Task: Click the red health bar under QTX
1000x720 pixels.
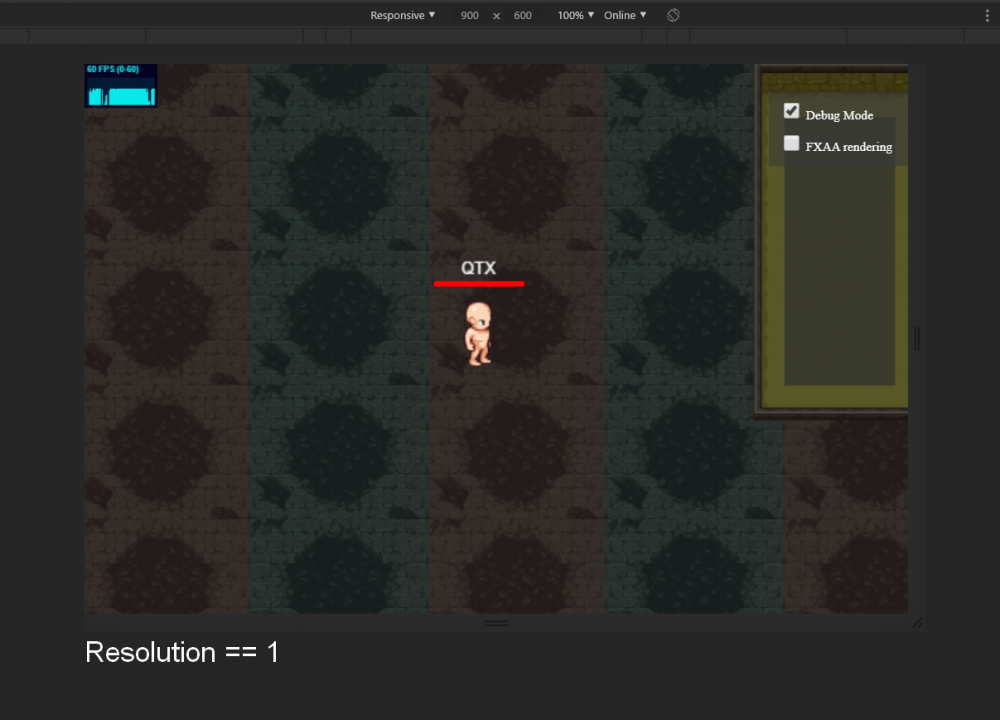Action: click(479, 284)
